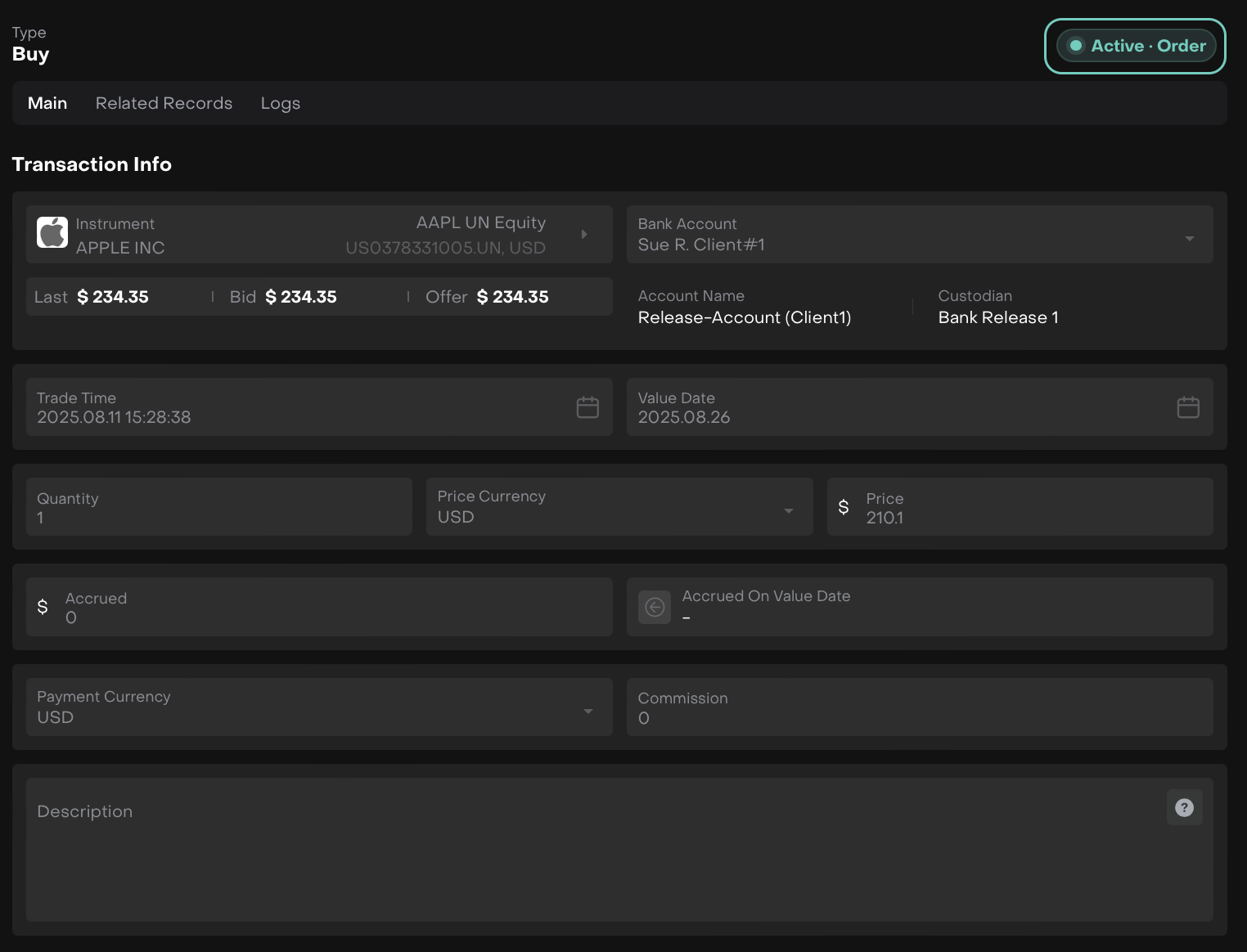The width and height of the screenshot is (1247, 952).
Task: Click the Accrued On Value Date arrow icon
Action: click(x=655, y=607)
